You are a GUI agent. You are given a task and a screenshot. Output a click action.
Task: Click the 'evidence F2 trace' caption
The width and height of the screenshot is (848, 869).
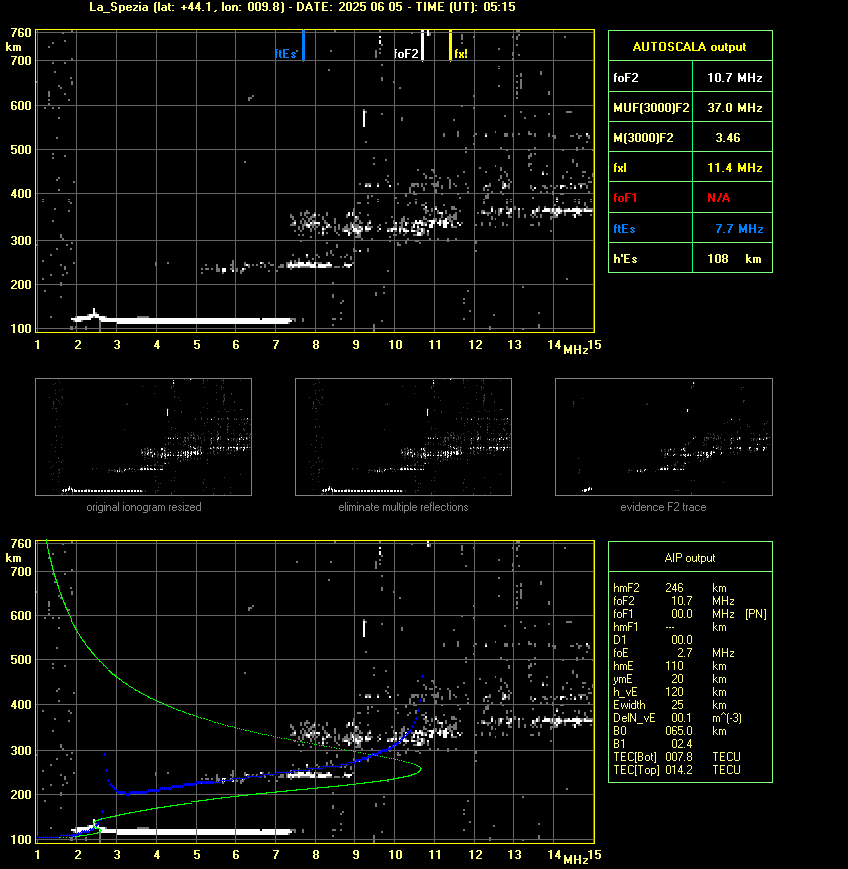click(663, 507)
